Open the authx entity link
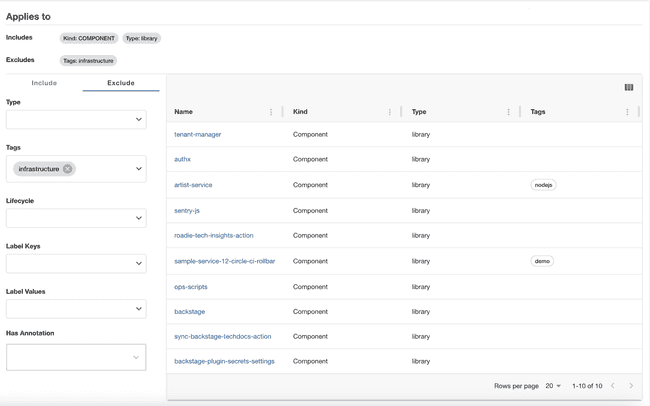The image size is (650, 406). click(x=182, y=159)
